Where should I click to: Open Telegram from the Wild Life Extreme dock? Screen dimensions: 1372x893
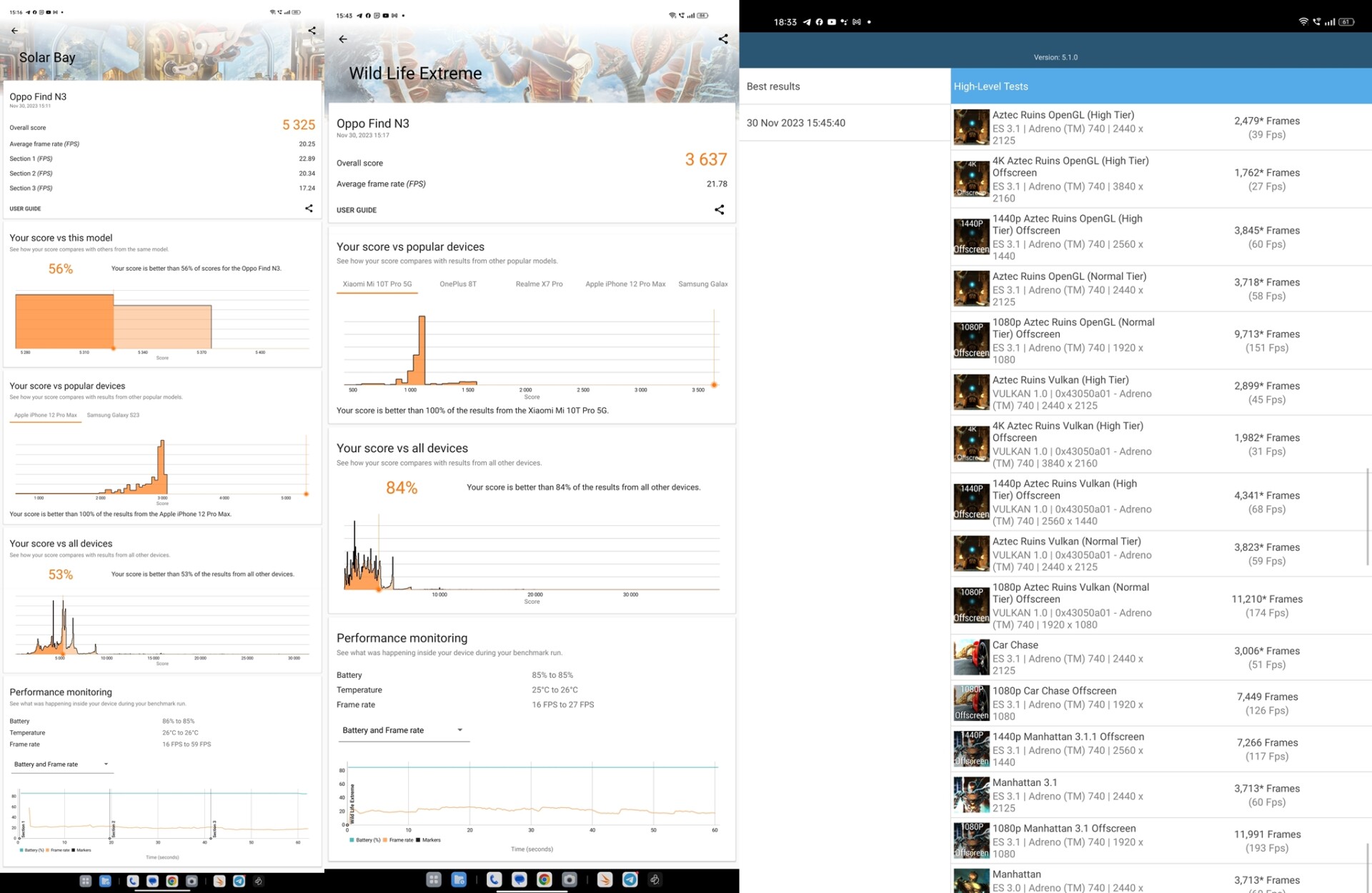click(x=630, y=879)
